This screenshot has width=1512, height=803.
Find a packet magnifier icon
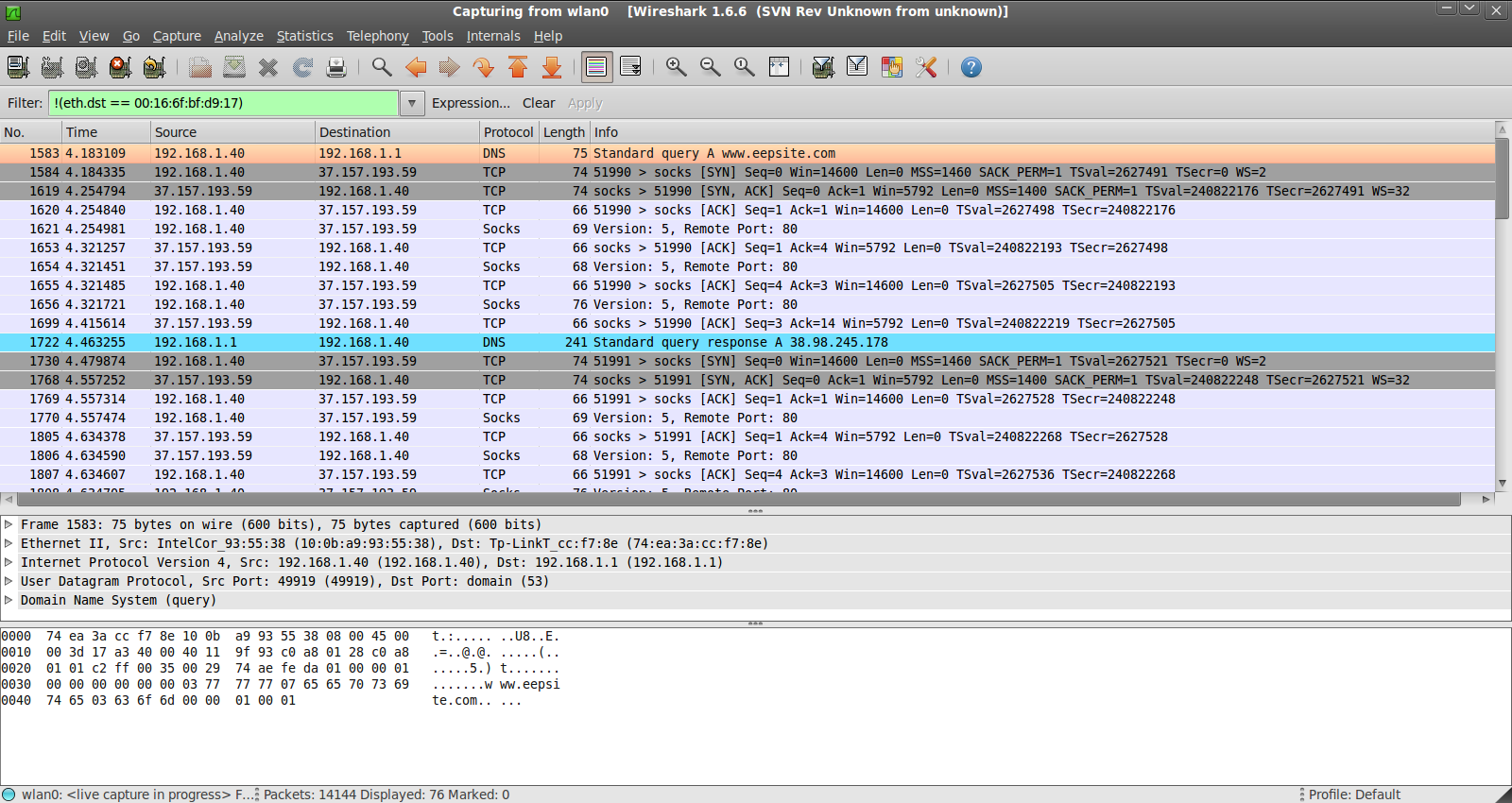click(x=382, y=67)
